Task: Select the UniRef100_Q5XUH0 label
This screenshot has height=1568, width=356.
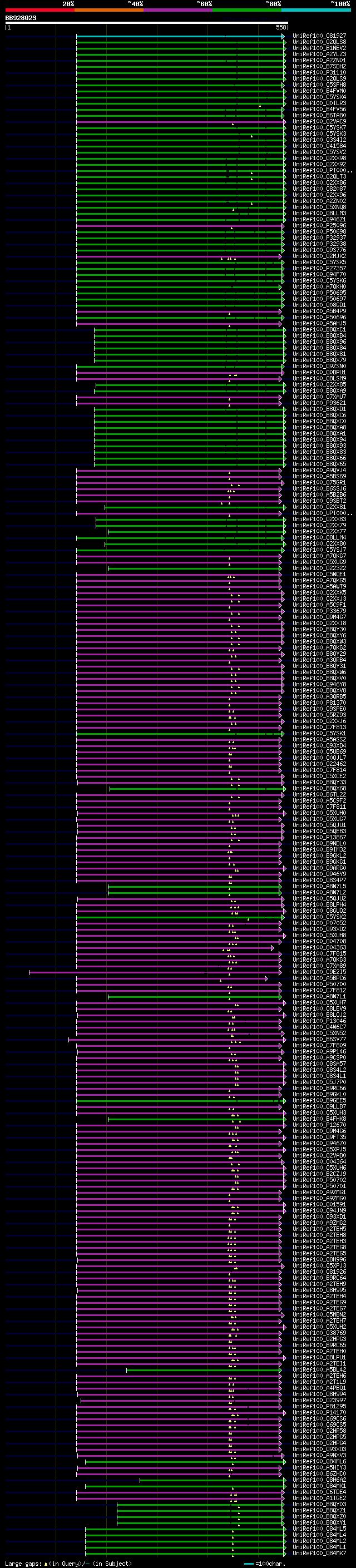Action: (319, 813)
